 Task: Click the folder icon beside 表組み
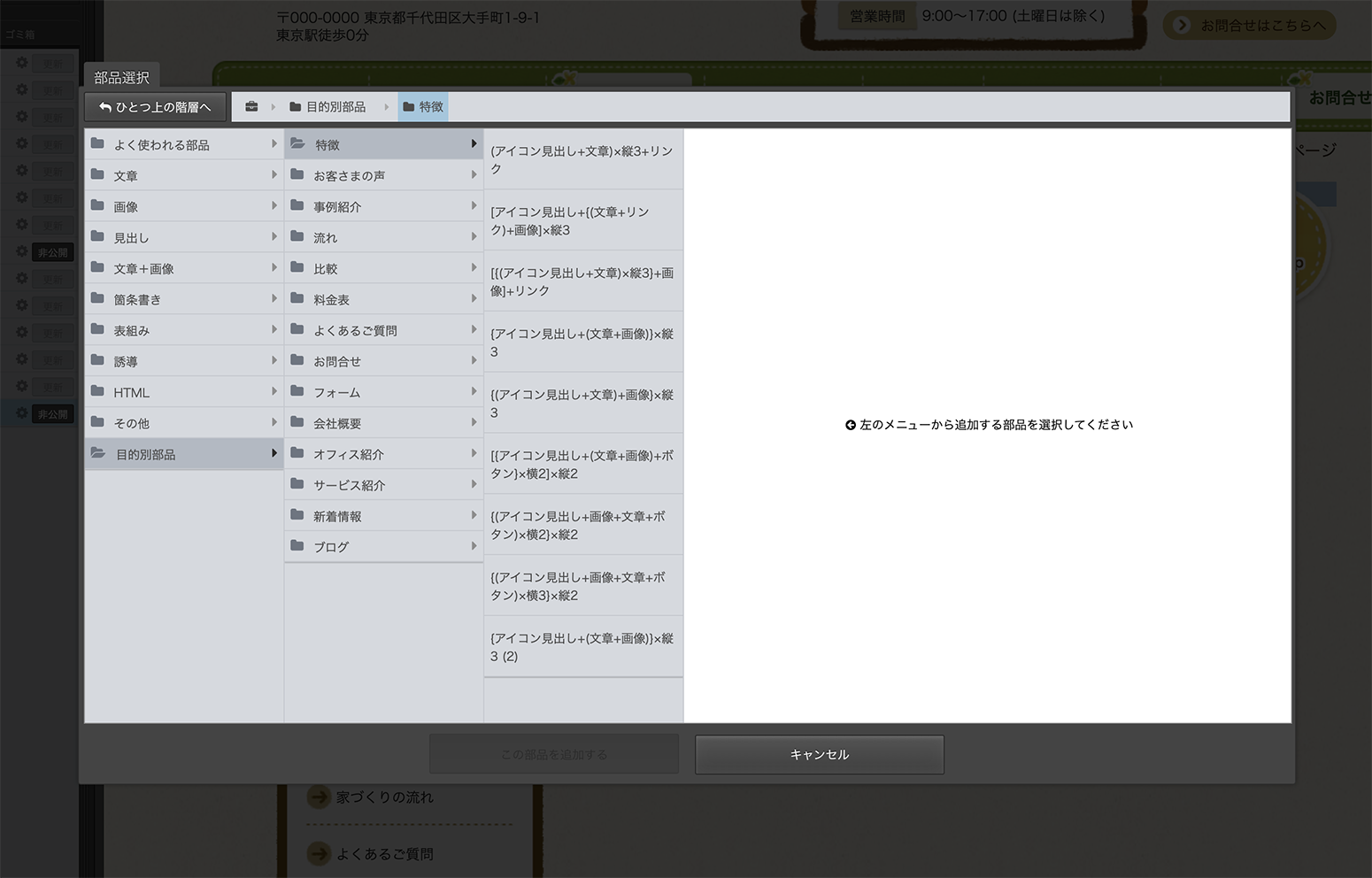pyautogui.click(x=97, y=330)
